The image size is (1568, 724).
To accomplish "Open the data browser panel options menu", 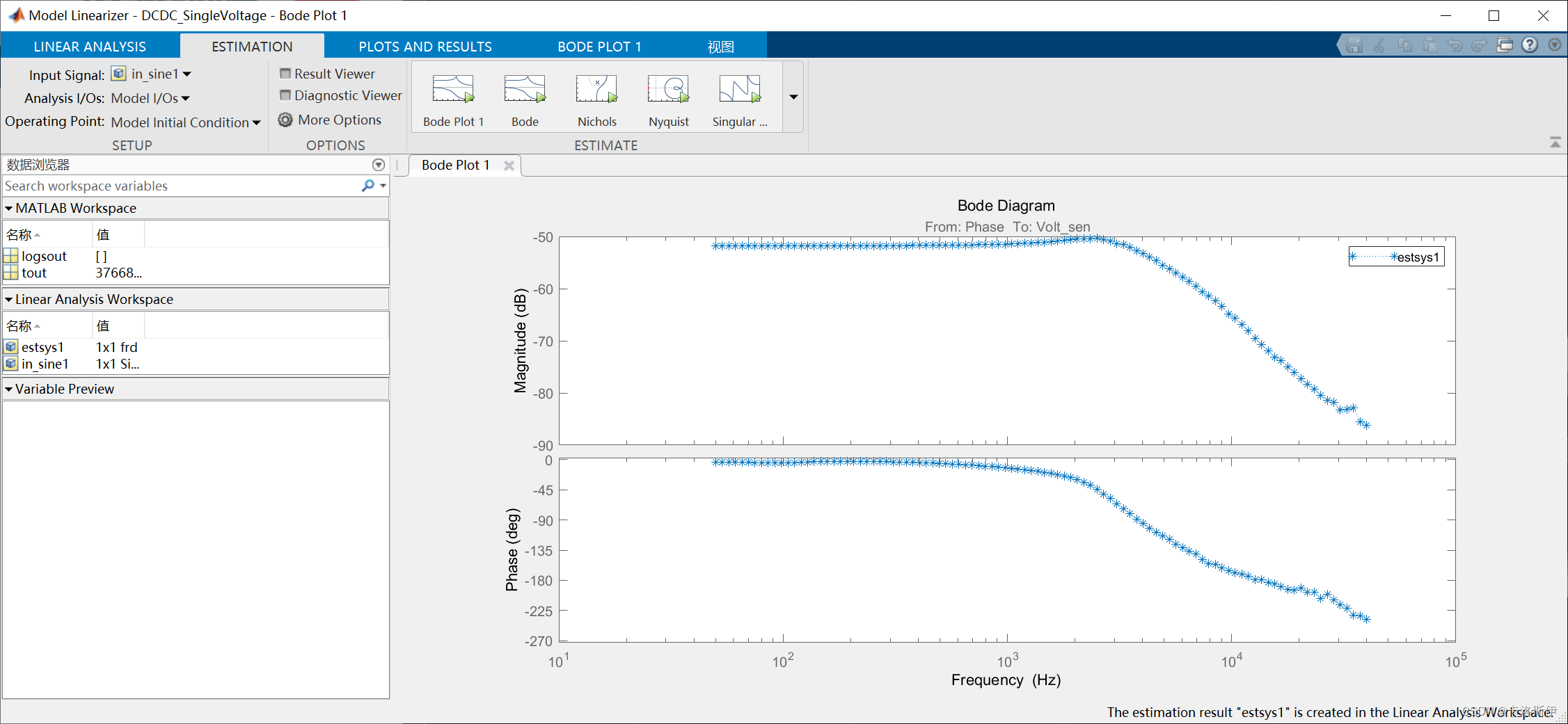I will 379,165.
